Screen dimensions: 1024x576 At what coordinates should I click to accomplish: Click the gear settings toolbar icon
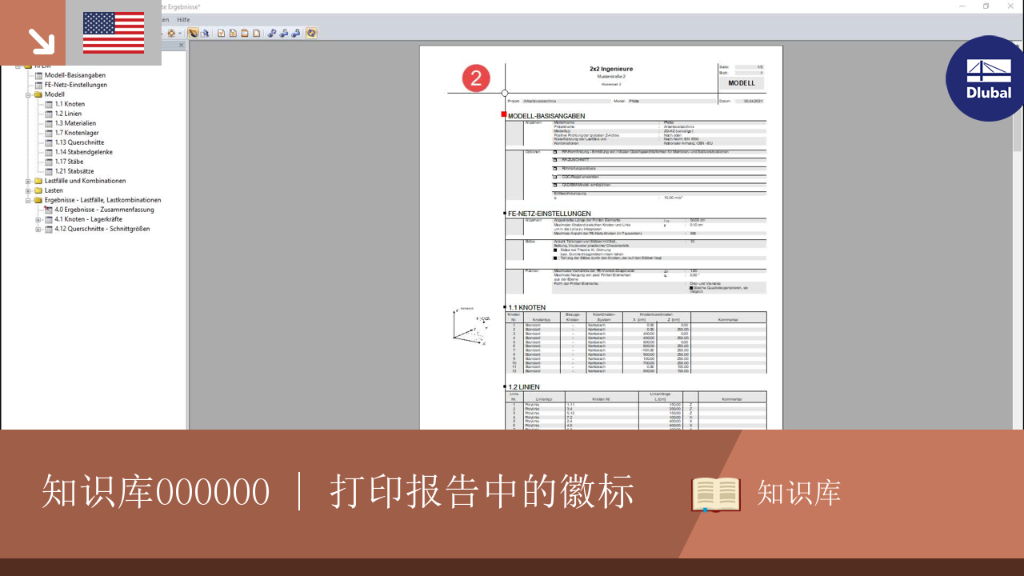click(171, 33)
